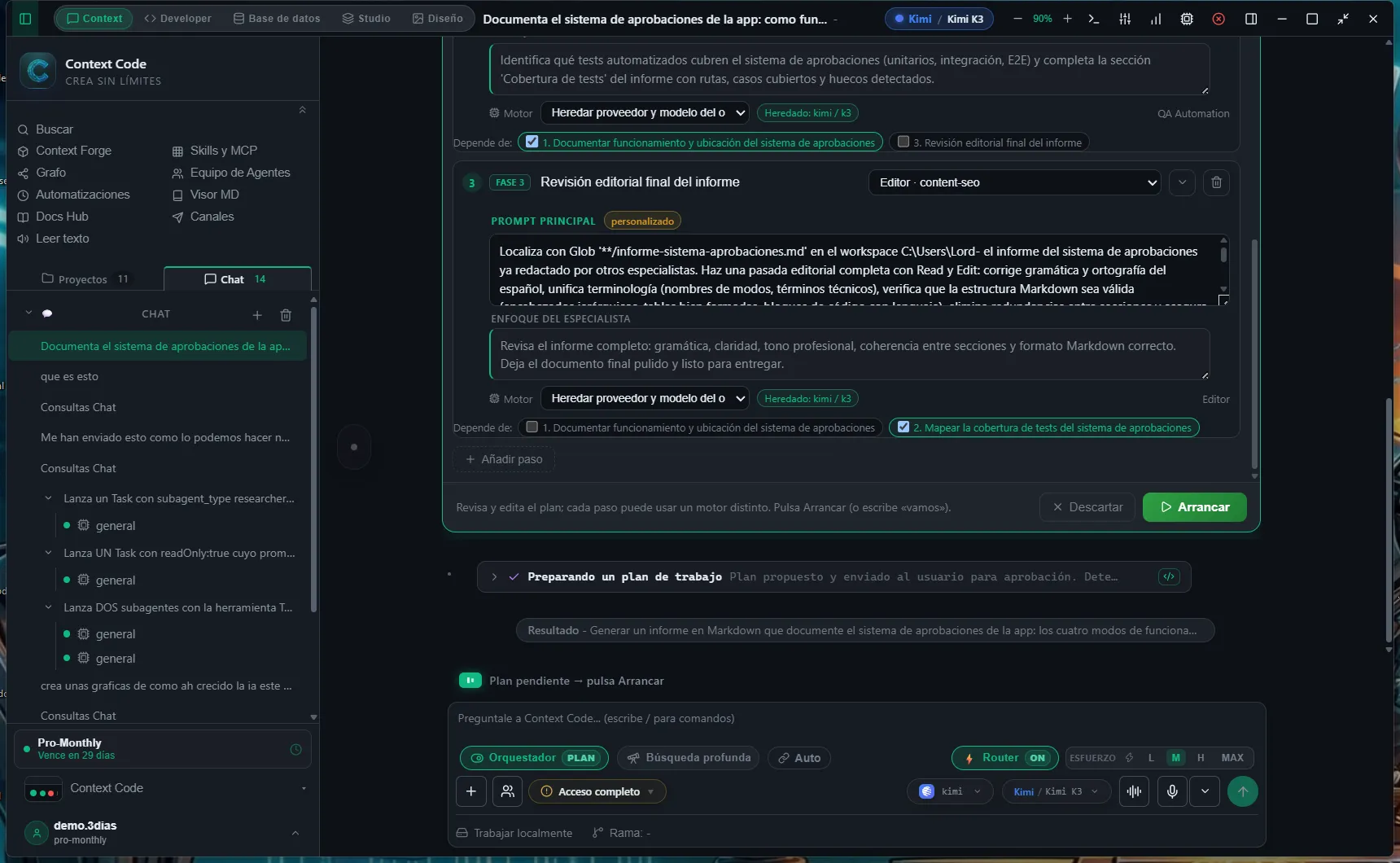The height and width of the screenshot is (863, 1400).
Task: Click the attach plus button in composer
Action: 471,791
